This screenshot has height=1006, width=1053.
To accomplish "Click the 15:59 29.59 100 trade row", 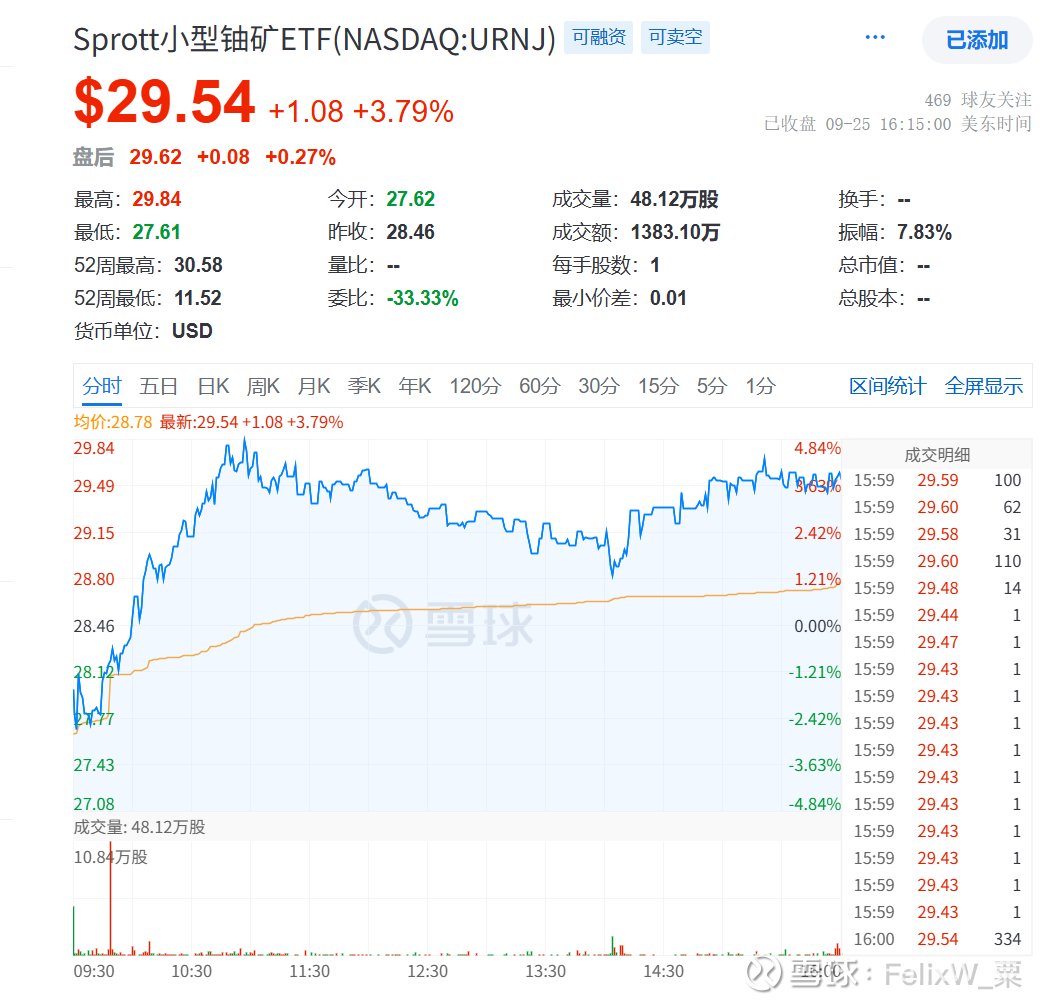I will (x=937, y=481).
